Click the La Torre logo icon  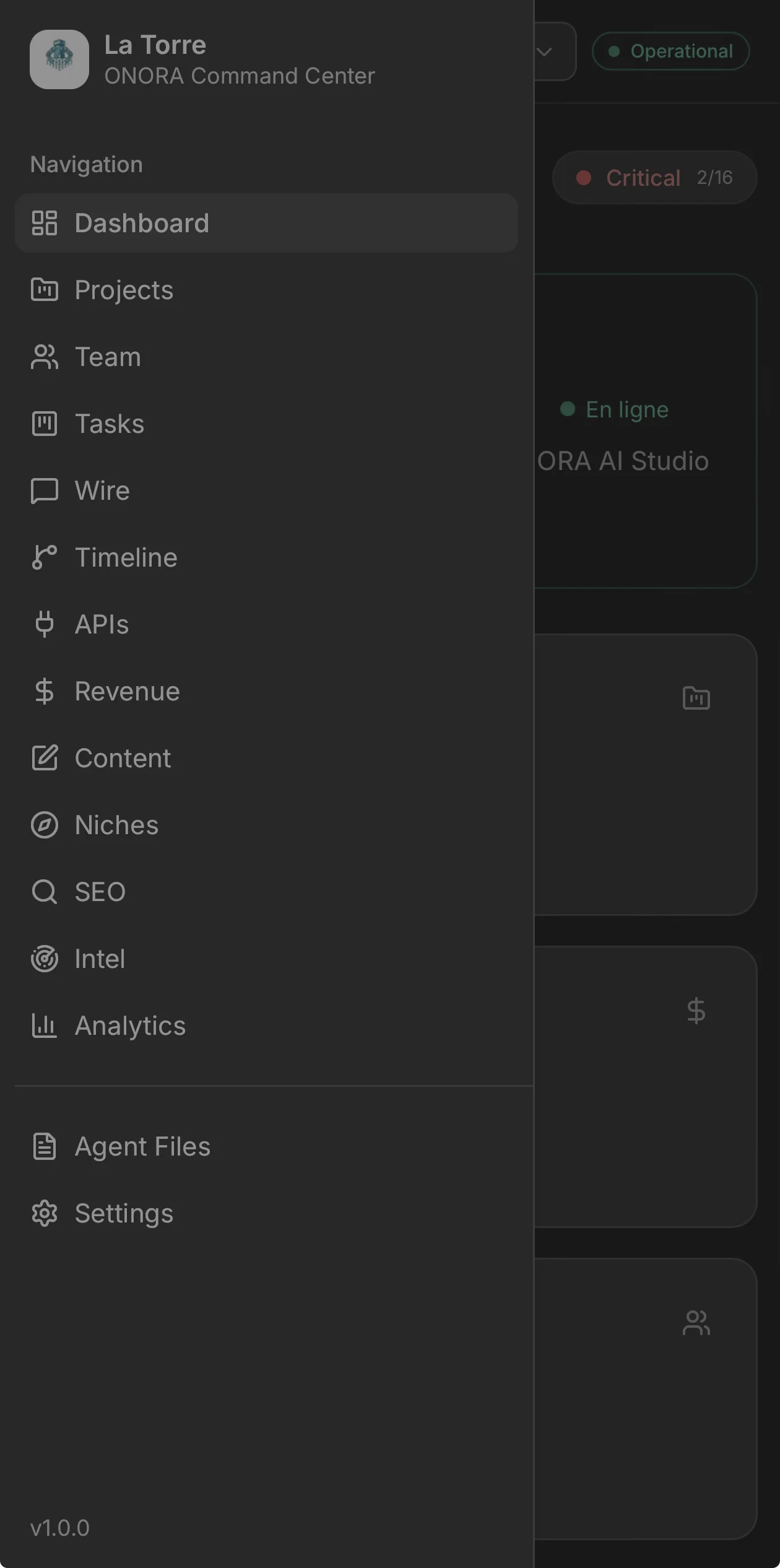coord(59,59)
